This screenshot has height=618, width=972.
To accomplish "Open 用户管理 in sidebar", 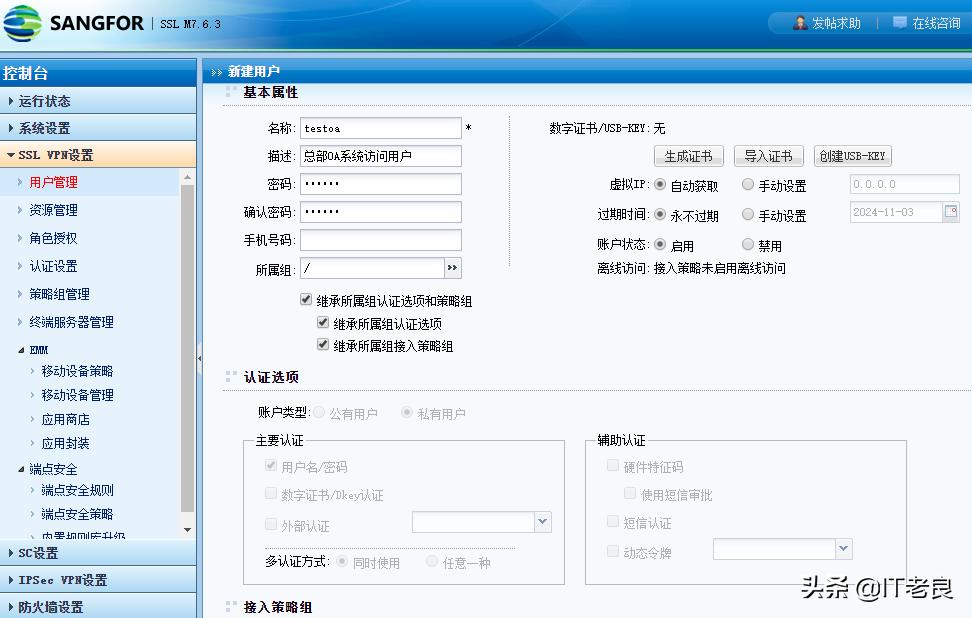I will coord(53,182).
